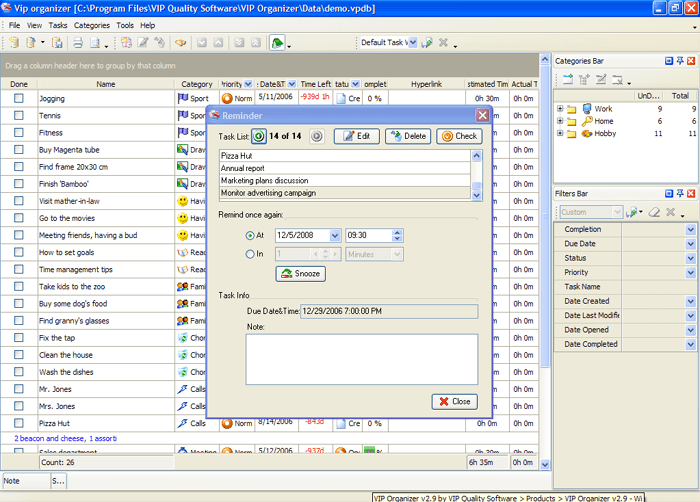Check Done box for Fix the tap
The height and width of the screenshot is (502, 700).
coord(19,338)
